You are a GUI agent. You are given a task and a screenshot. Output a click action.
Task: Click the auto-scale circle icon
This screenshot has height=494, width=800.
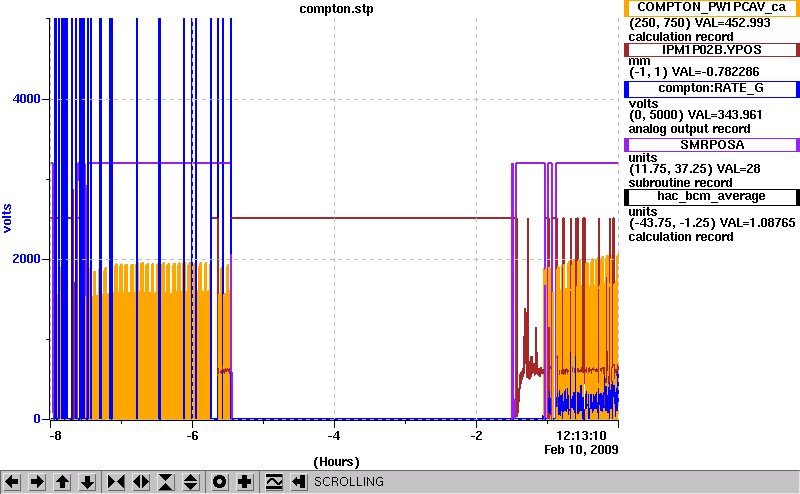[219, 482]
